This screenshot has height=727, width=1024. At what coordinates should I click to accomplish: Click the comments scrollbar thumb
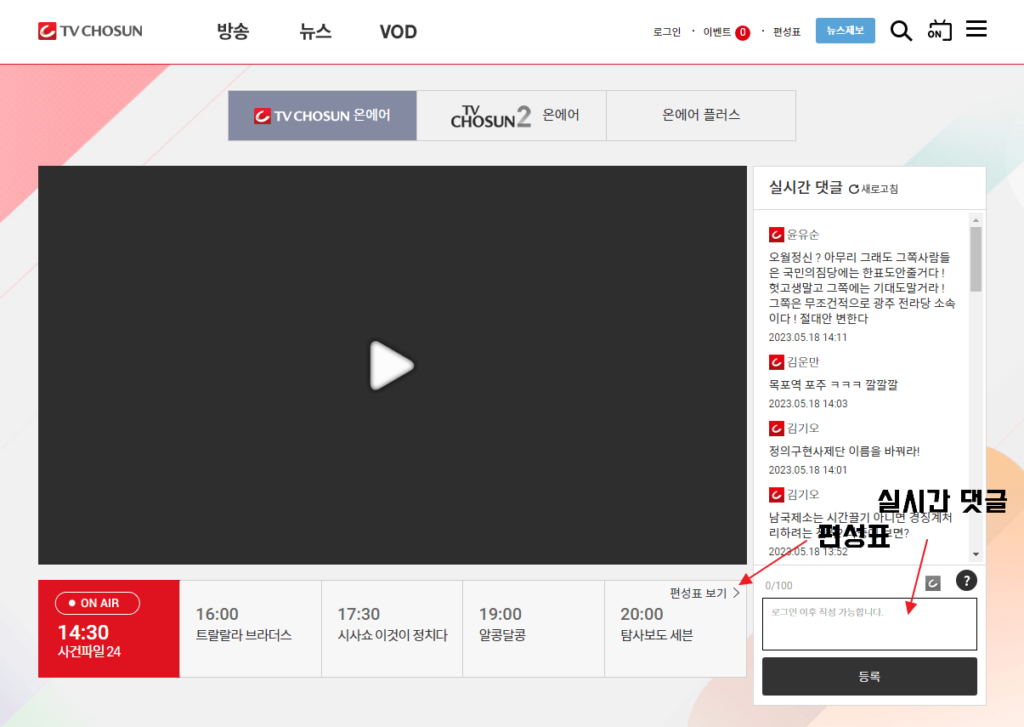(x=976, y=259)
